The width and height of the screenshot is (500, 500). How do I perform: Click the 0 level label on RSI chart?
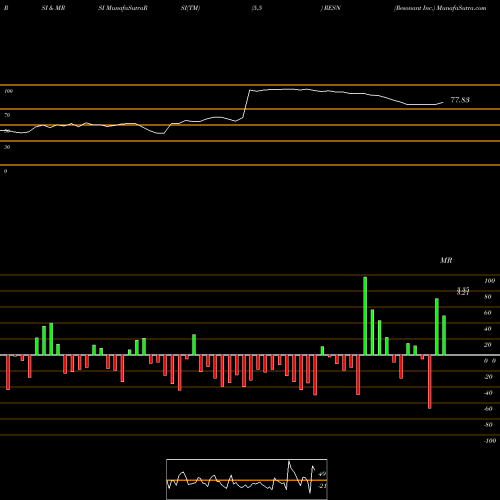coord(5,171)
